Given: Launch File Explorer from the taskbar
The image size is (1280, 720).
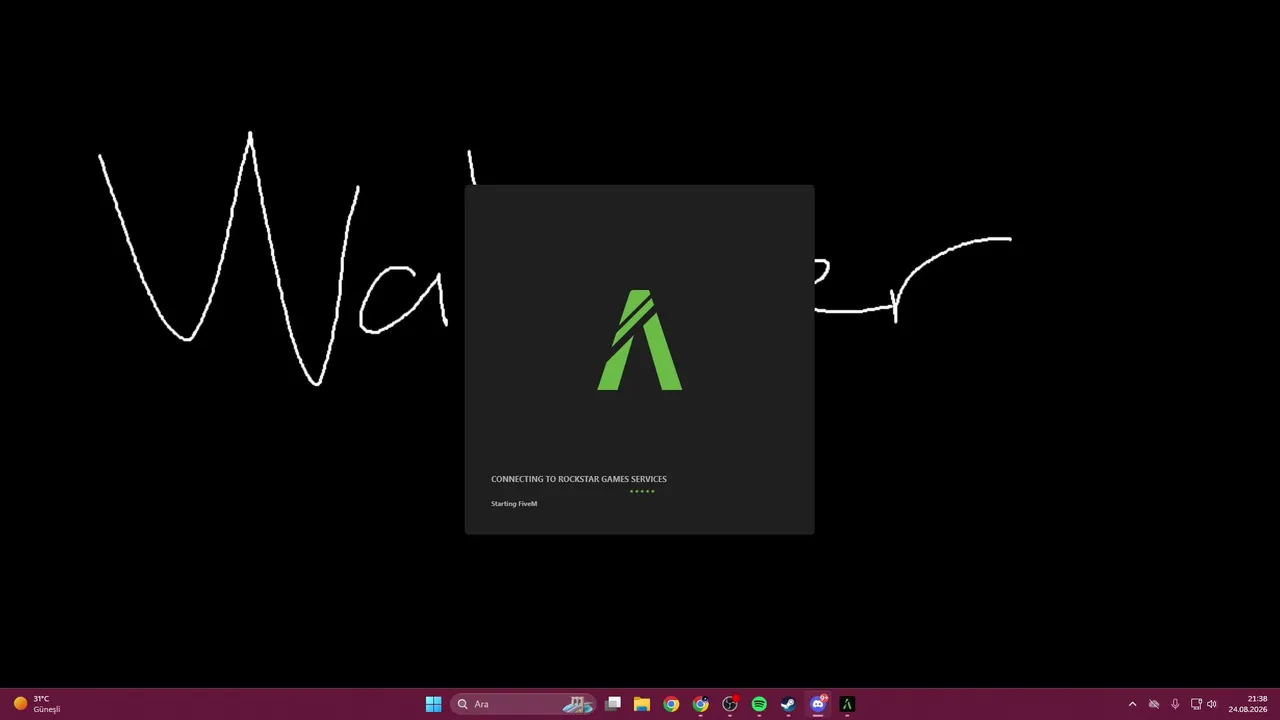Looking at the screenshot, I should tap(642, 704).
